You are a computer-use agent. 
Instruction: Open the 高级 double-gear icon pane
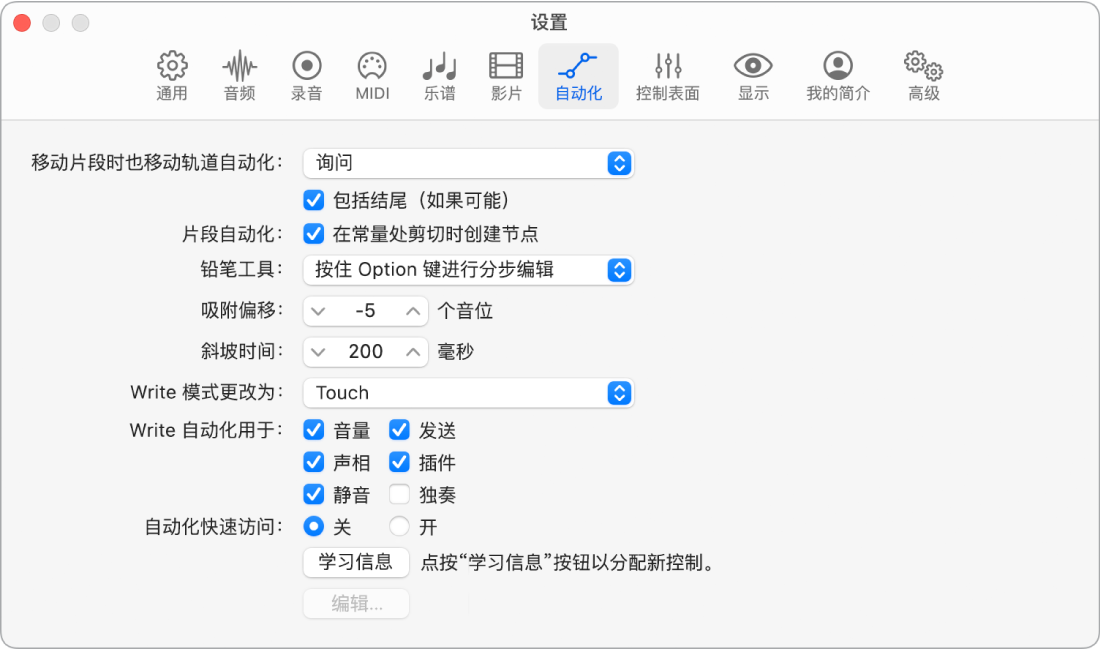click(x=923, y=65)
